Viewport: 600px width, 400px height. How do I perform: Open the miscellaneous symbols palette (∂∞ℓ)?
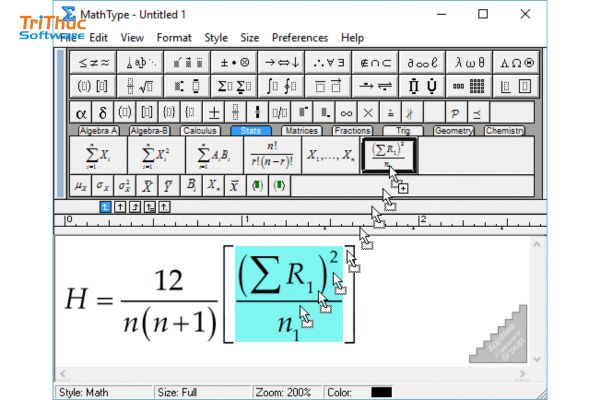422,62
